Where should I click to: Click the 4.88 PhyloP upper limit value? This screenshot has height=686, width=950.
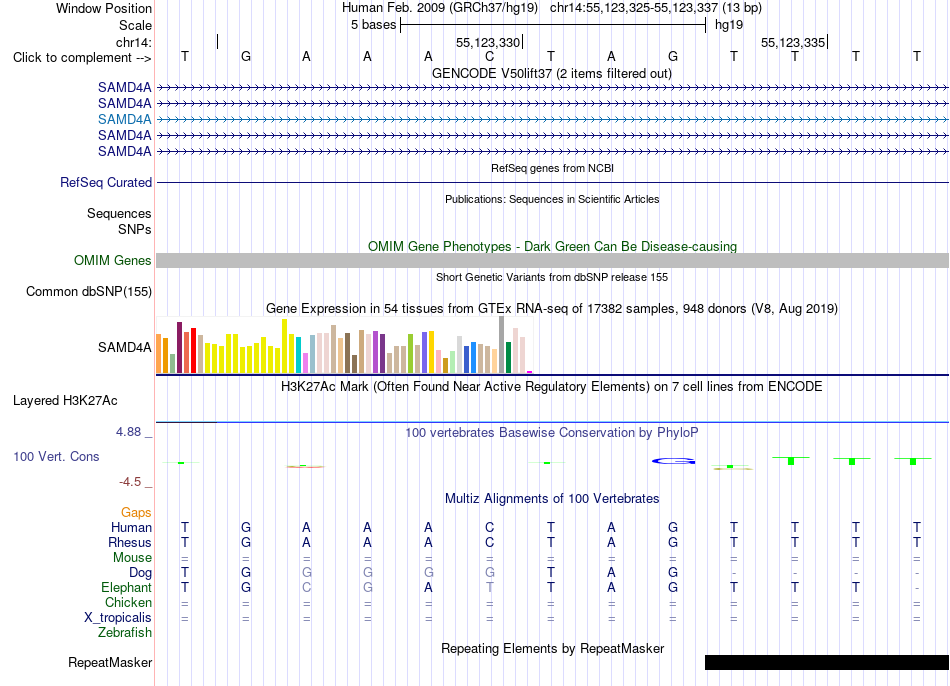(128, 431)
